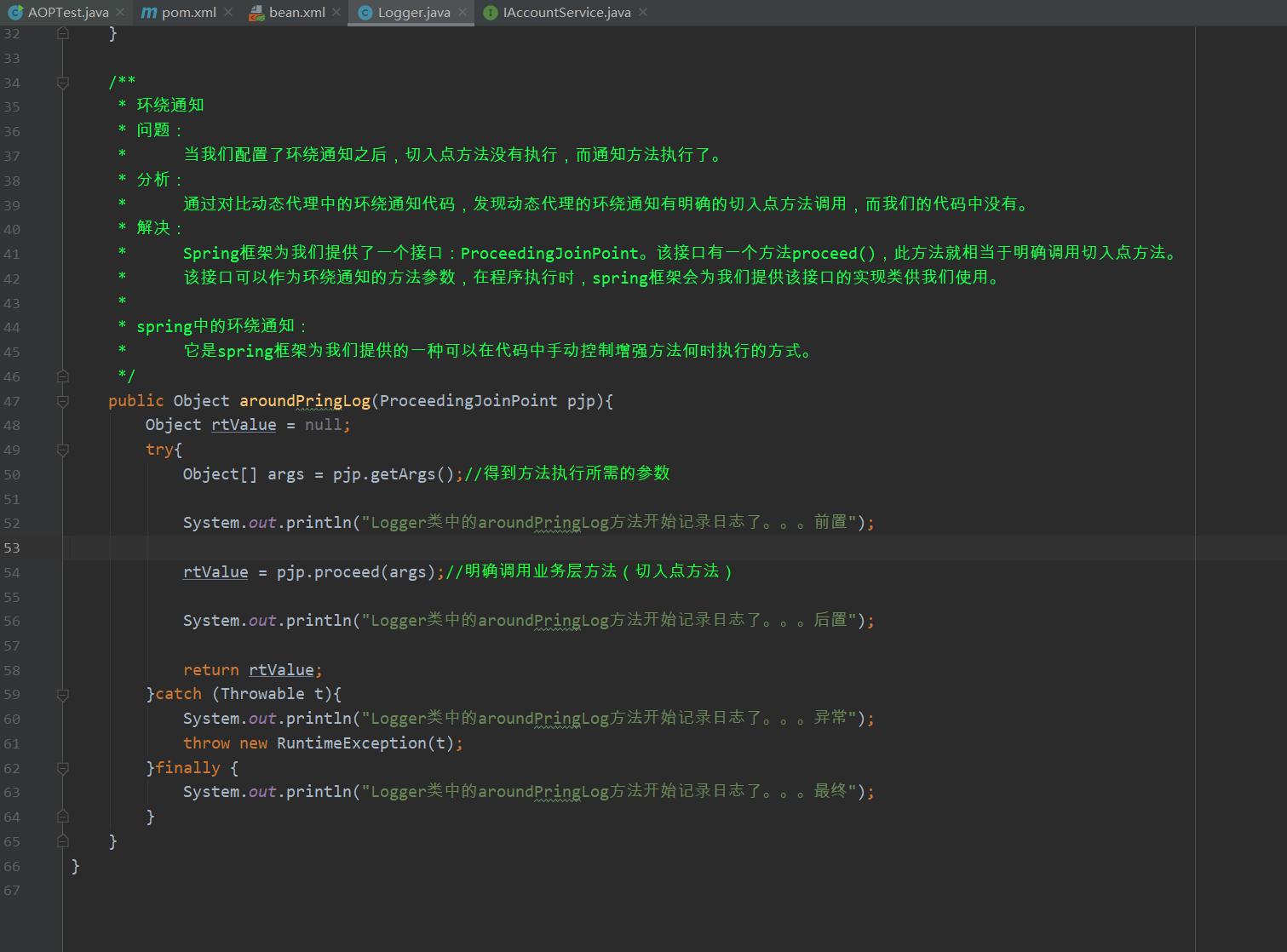Click the null keyword on line 48
Screen dimensions: 1287x952
click(324, 425)
